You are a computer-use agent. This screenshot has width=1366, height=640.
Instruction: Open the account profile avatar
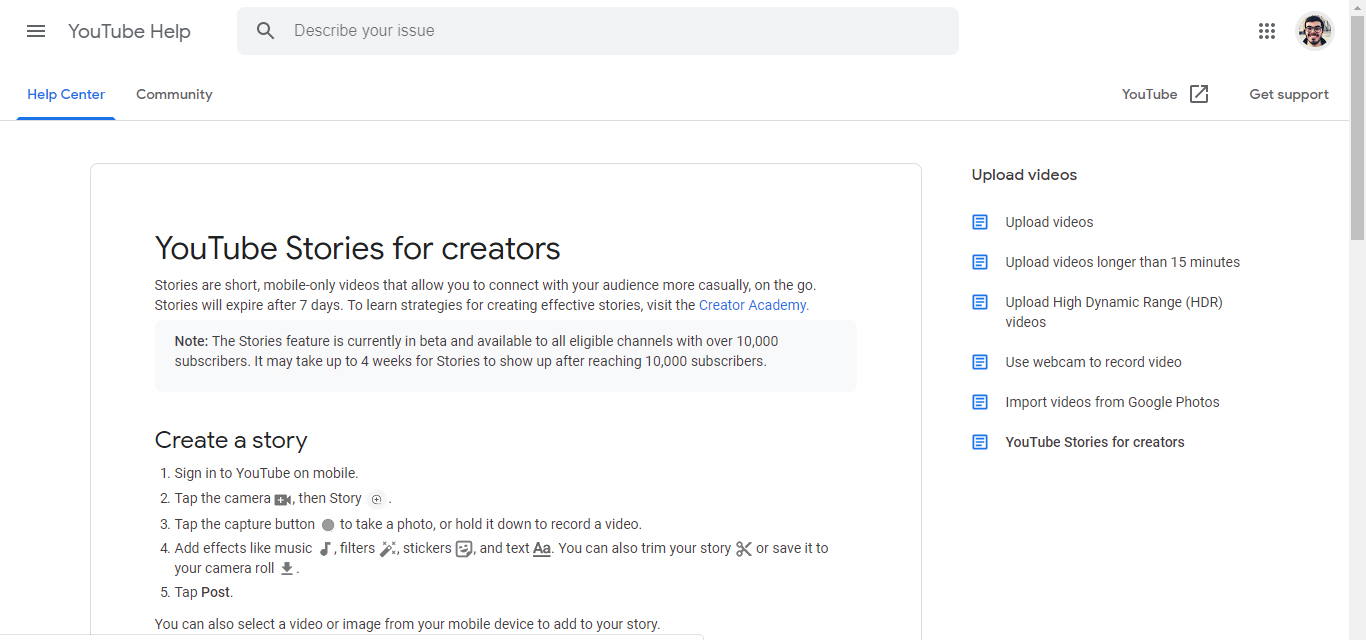(x=1314, y=31)
